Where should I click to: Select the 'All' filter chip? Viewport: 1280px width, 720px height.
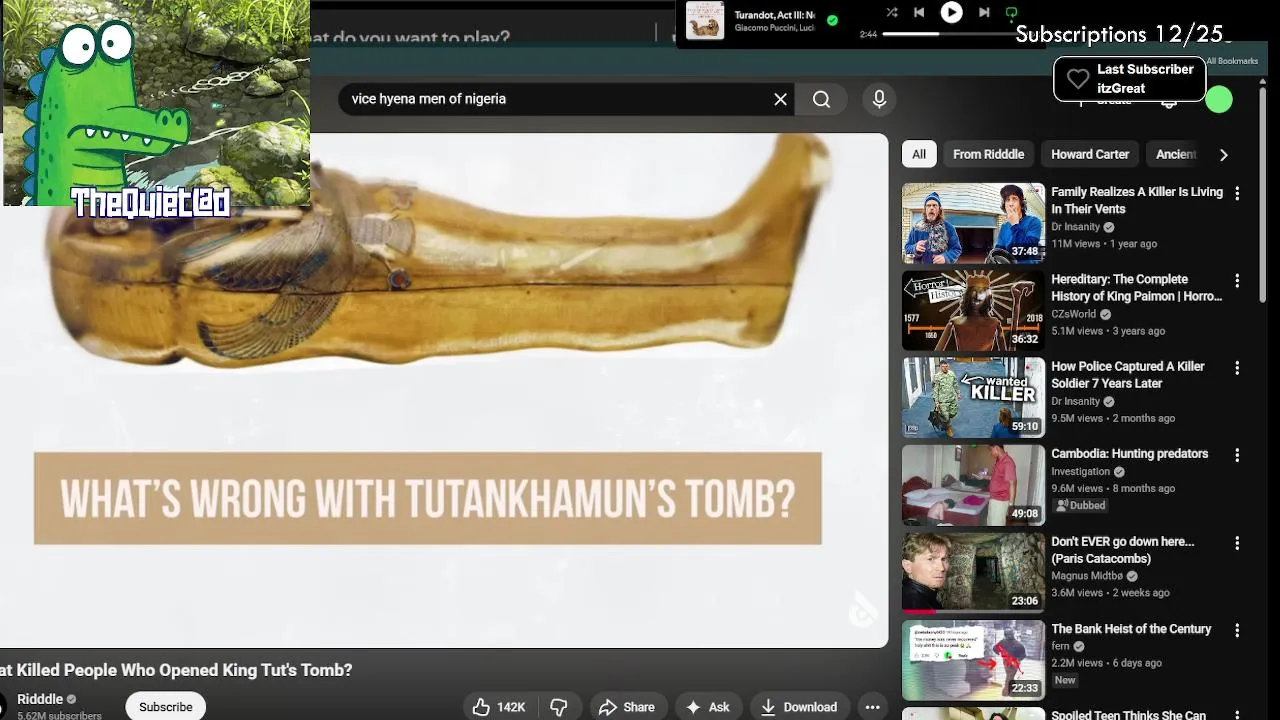tap(919, 154)
